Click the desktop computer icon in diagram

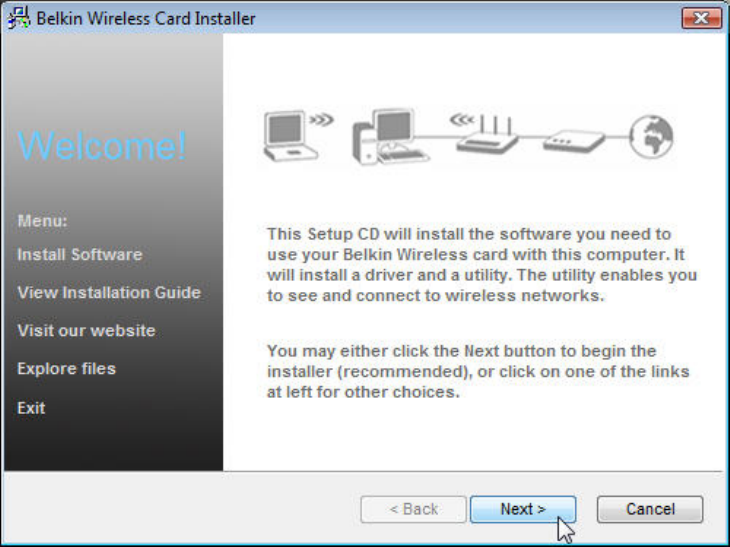coord(391,137)
